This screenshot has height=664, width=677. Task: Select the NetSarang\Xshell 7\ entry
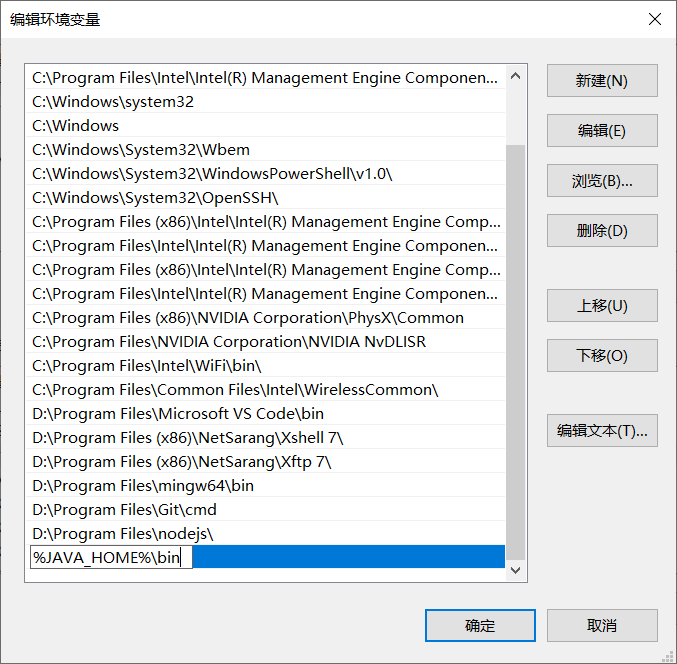tap(188, 438)
